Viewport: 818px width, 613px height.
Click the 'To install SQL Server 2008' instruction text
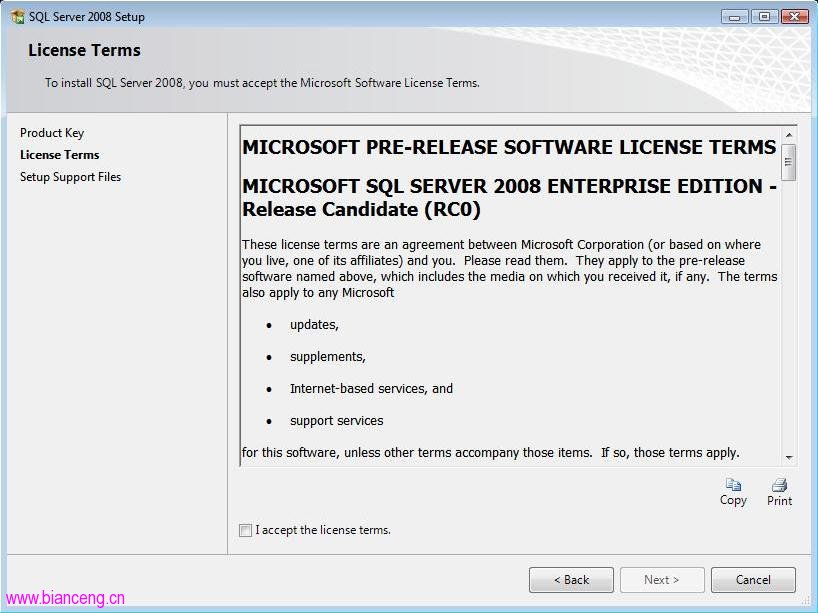pyautogui.click(x=262, y=83)
